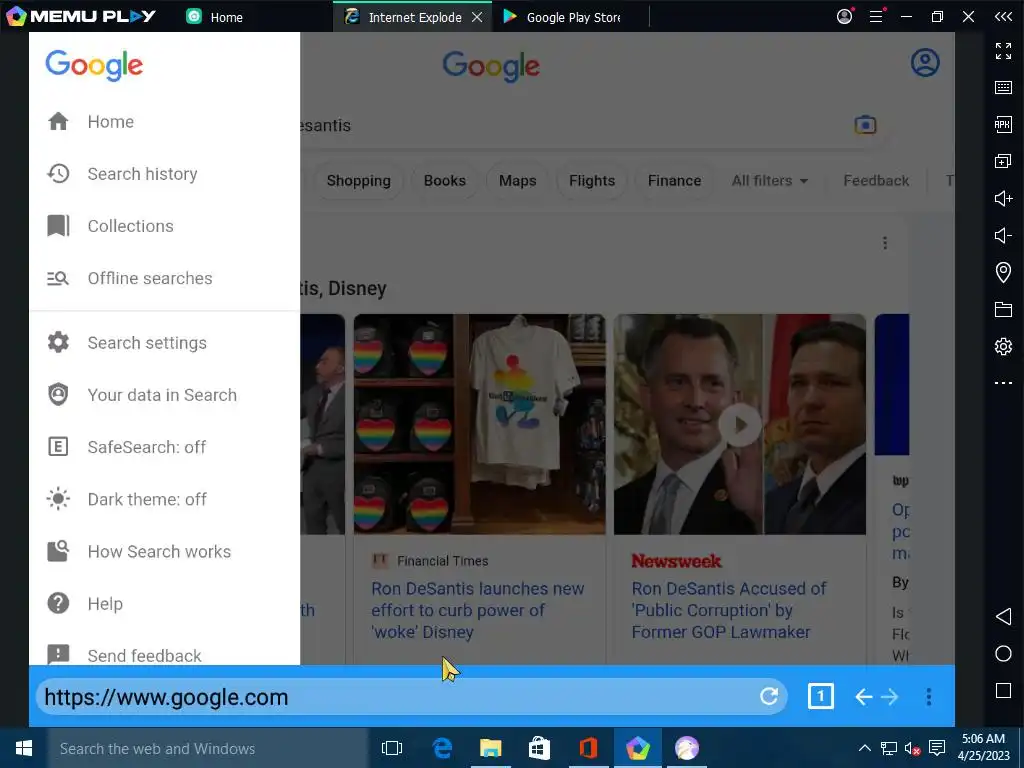The width and height of the screenshot is (1024, 768).
Task: Close the Internet Explorer tab
Action: click(477, 17)
